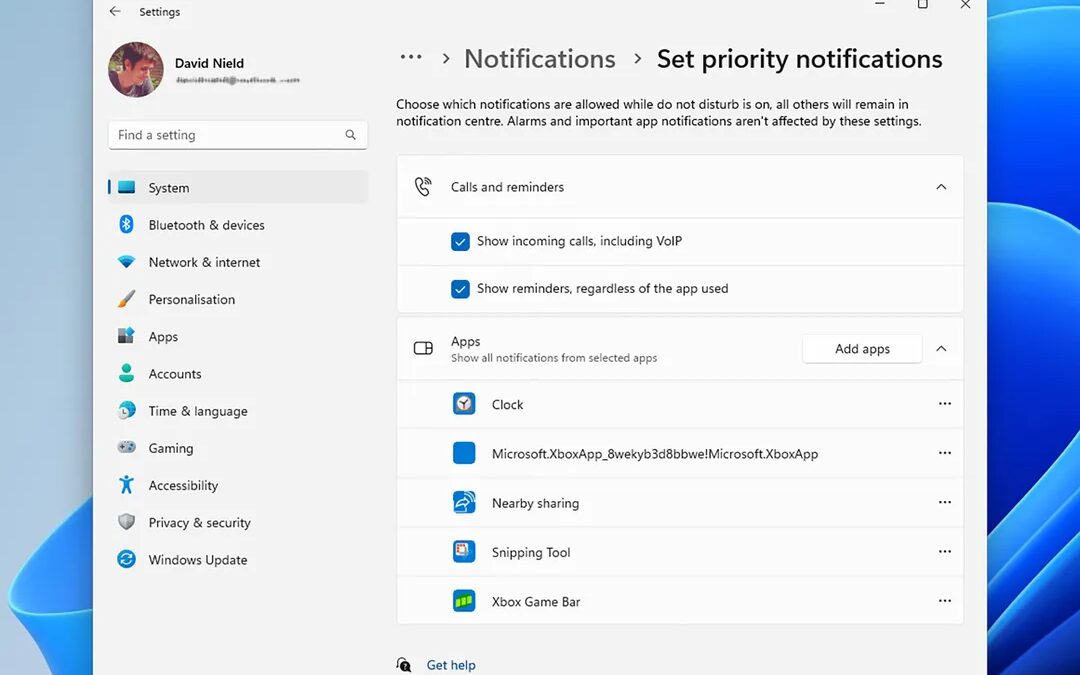Click the Snipping Tool icon
This screenshot has height=675, width=1080.
click(x=464, y=552)
